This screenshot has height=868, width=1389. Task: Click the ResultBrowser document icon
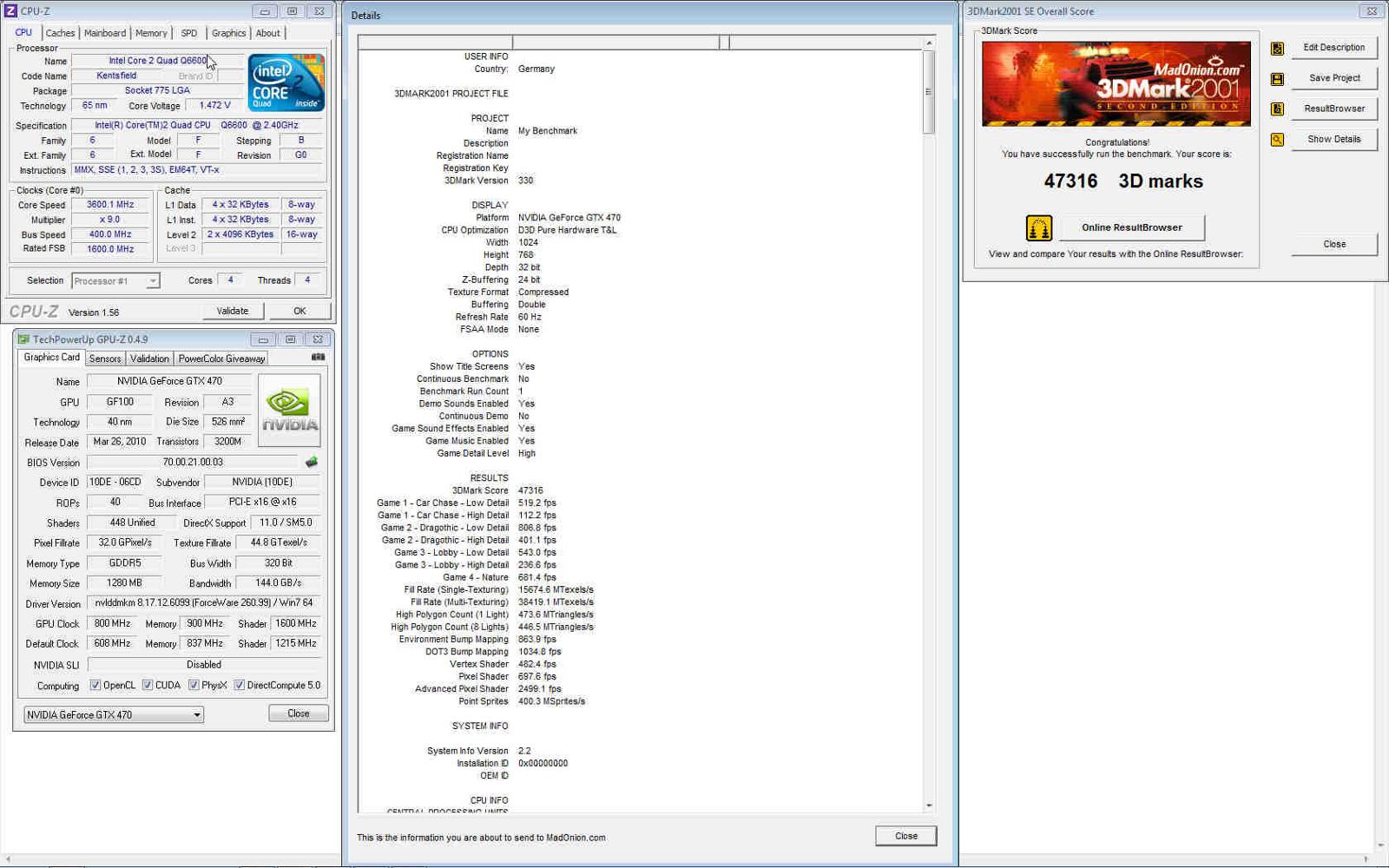1277,109
